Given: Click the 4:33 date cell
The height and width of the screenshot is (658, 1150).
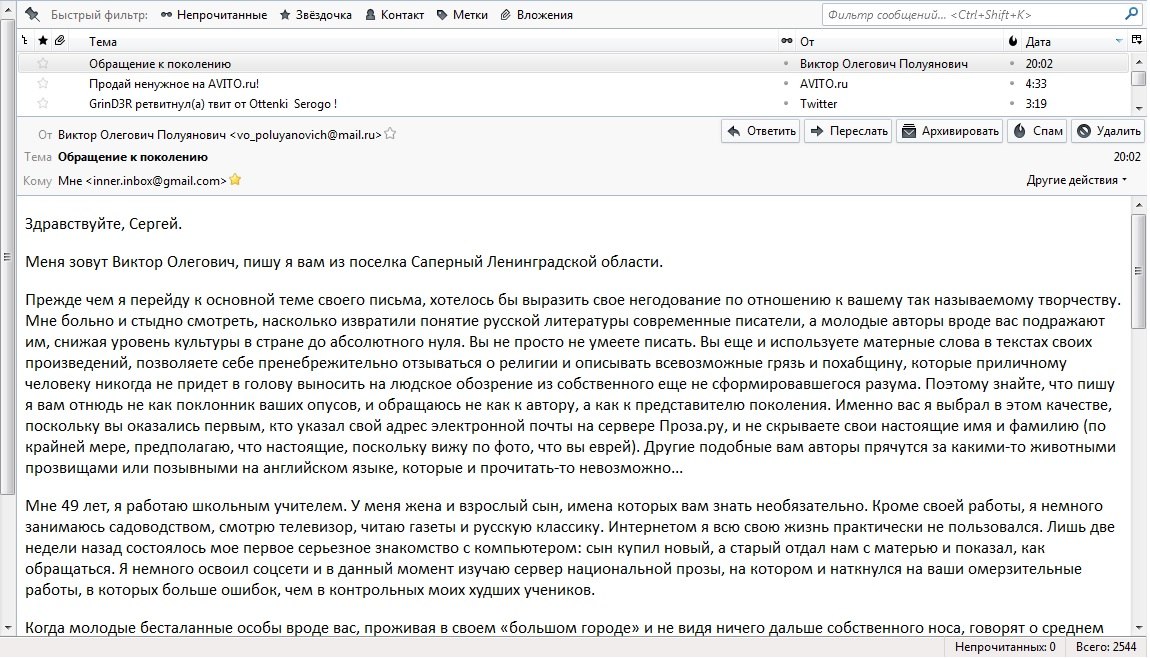Looking at the screenshot, I should tap(1036, 84).
